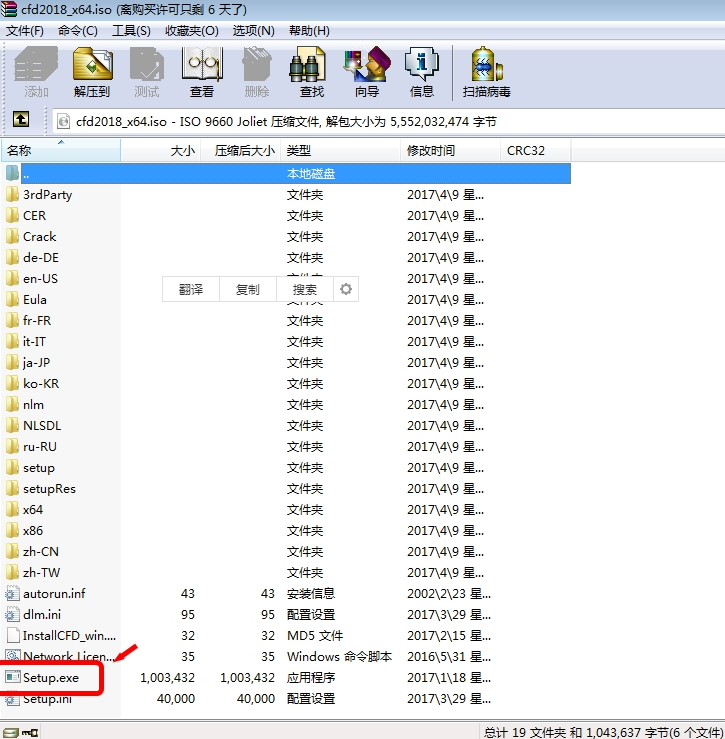Select the CER folder row
The height and width of the screenshot is (739, 725).
tap(286, 215)
